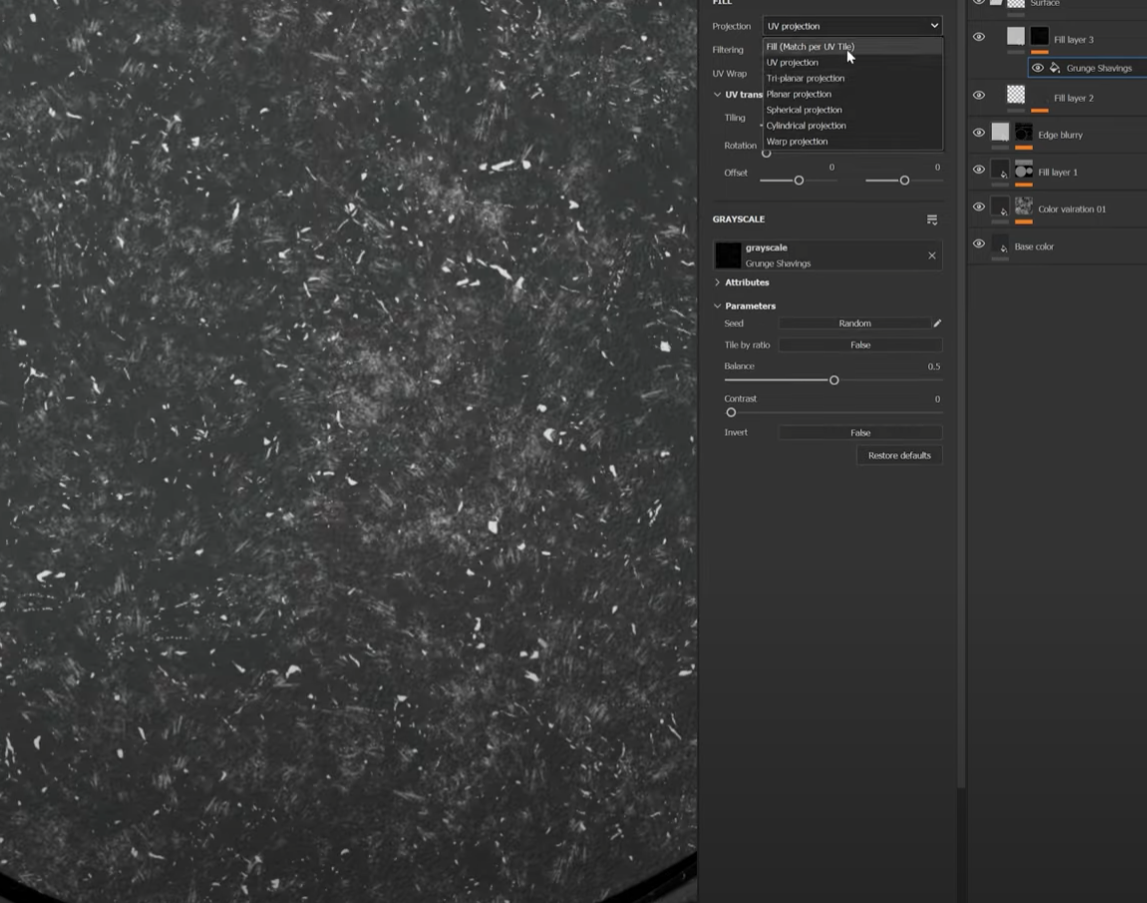Viewport: 1147px width, 903px height.
Task: Click the grayscale resource preview swatch
Action: point(728,255)
